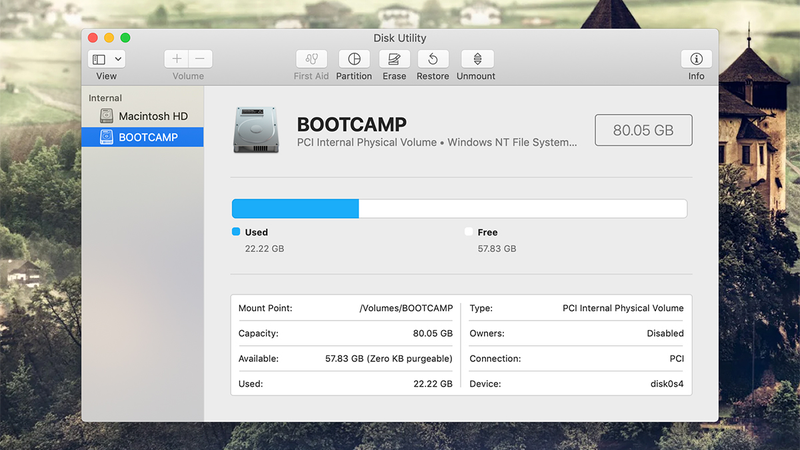Select BOOTCAMP in the sidebar
This screenshot has width=800, height=450.
tap(142, 137)
